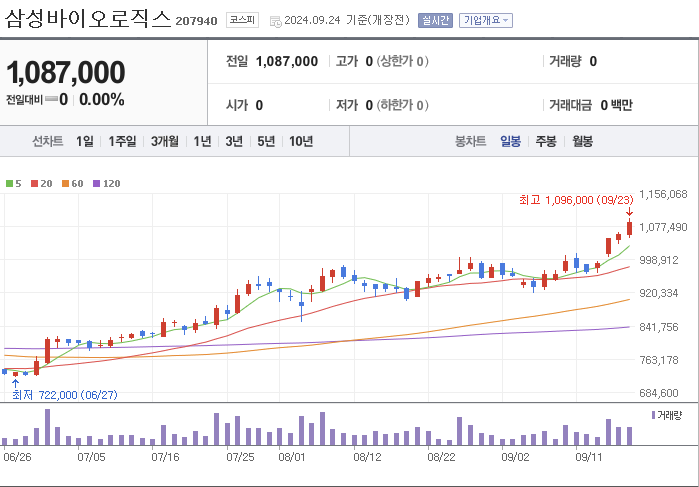The width and height of the screenshot is (699, 487).
Task: Open the 기업개요 dropdown
Action: pyautogui.click(x=485, y=20)
